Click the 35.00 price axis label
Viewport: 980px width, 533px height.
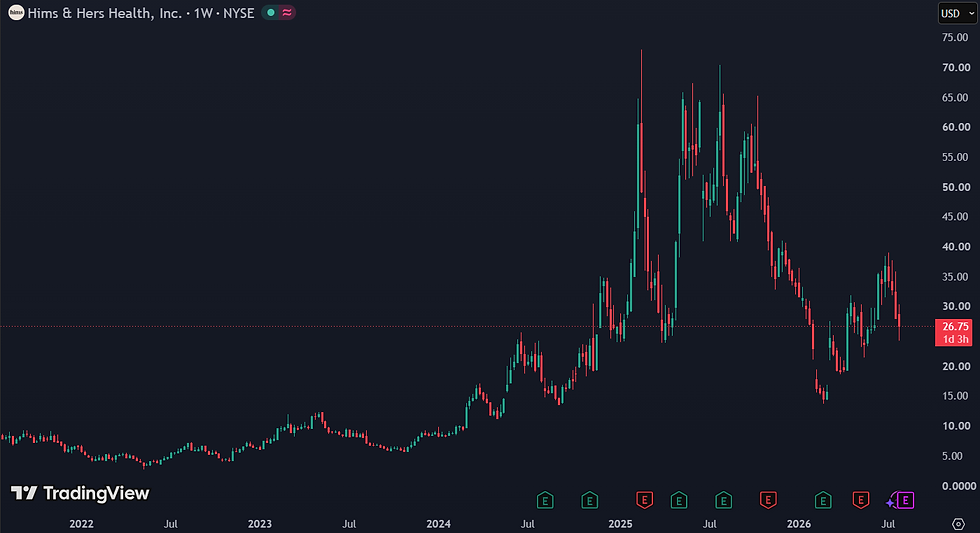(955, 277)
